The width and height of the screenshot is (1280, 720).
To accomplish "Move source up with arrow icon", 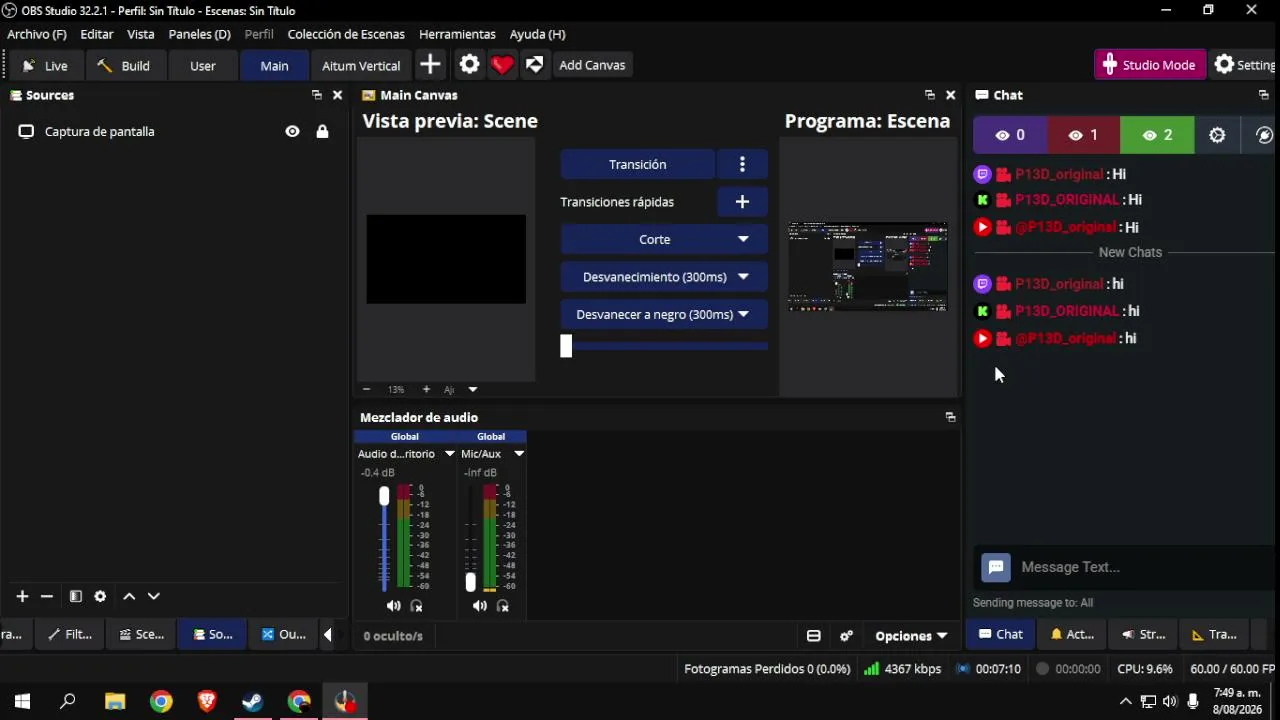I will [129, 596].
